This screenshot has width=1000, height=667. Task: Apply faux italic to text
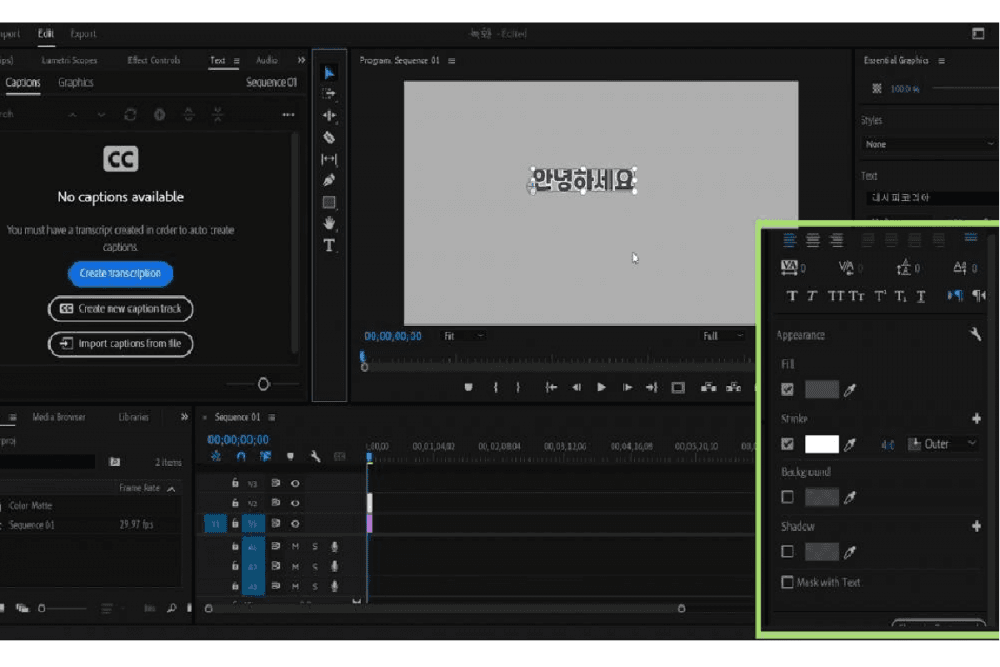(812, 296)
